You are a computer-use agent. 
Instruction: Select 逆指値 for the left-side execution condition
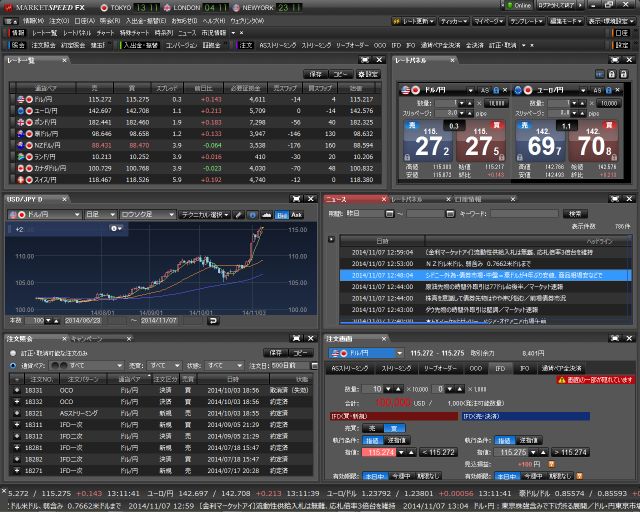pos(397,440)
